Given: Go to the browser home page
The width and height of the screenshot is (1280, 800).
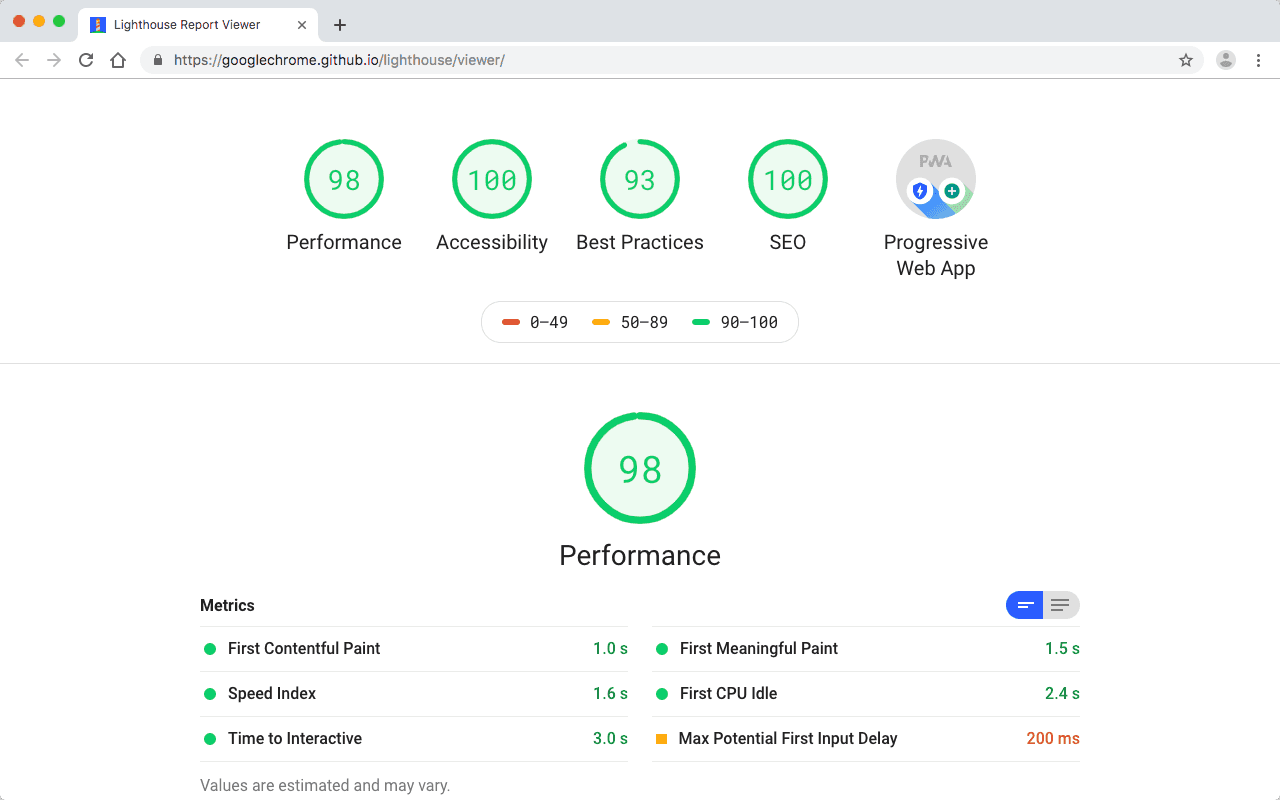Looking at the screenshot, I should click(x=118, y=60).
